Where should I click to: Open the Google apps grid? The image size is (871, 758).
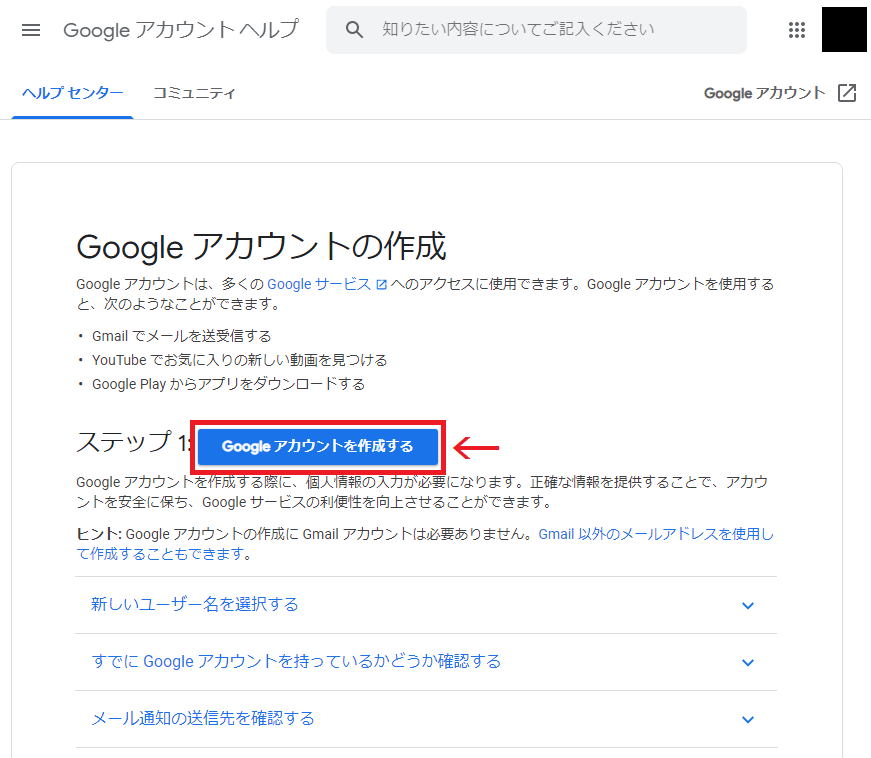(x=797, y=30)
